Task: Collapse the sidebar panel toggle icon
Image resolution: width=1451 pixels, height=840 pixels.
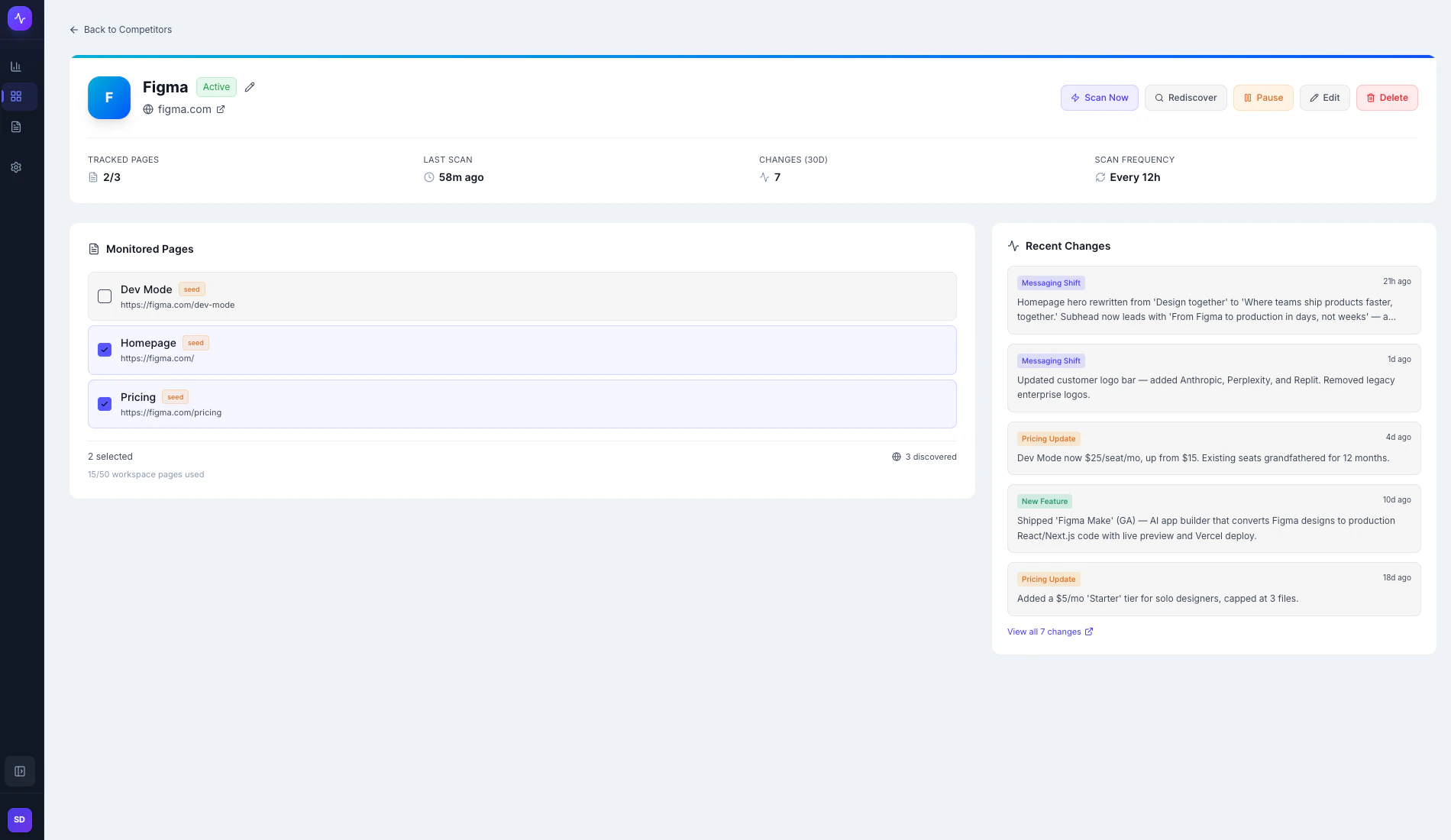Action: click(x=20, y=771)
